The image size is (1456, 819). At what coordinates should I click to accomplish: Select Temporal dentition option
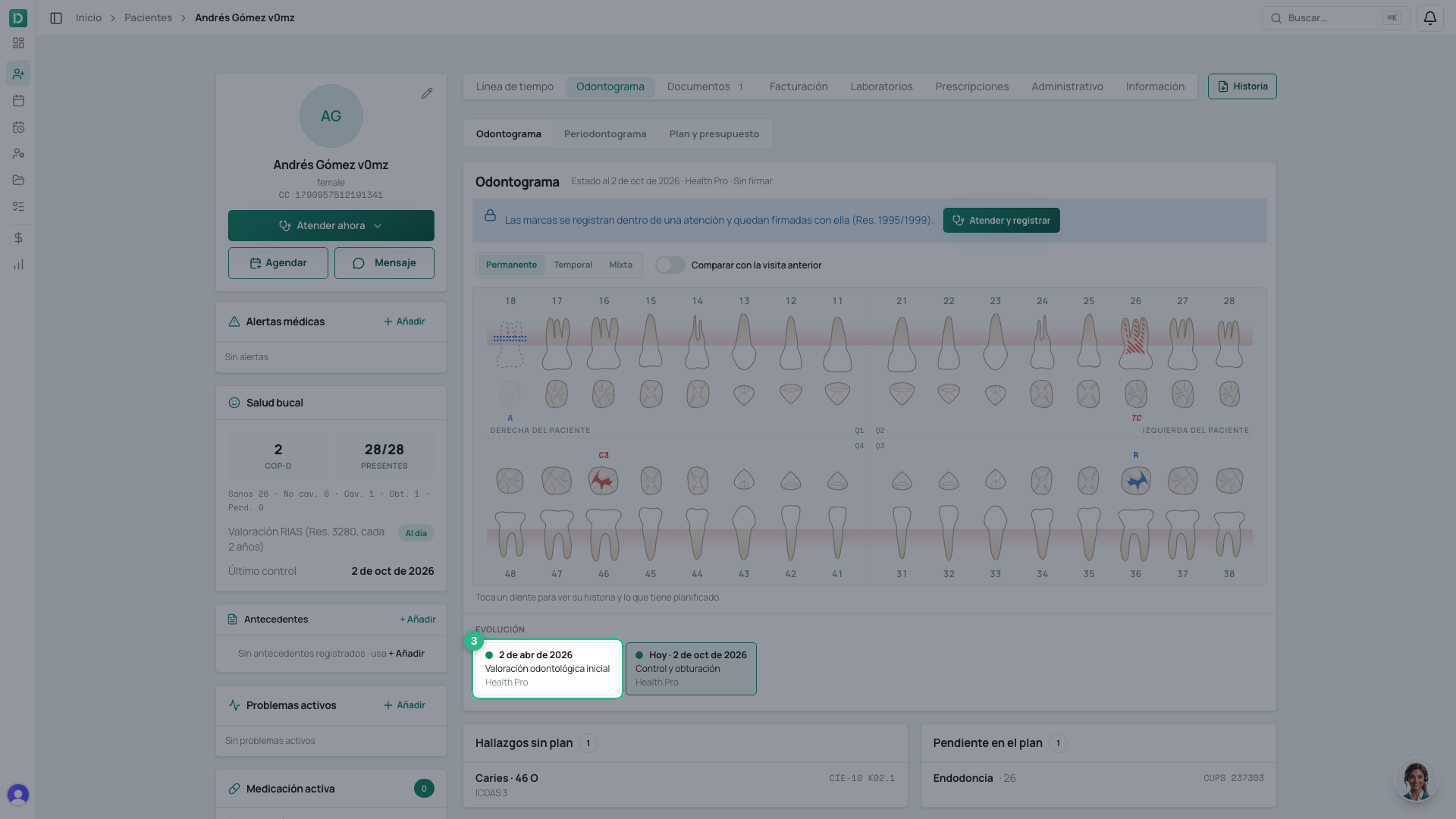click(x=573, y=265)
